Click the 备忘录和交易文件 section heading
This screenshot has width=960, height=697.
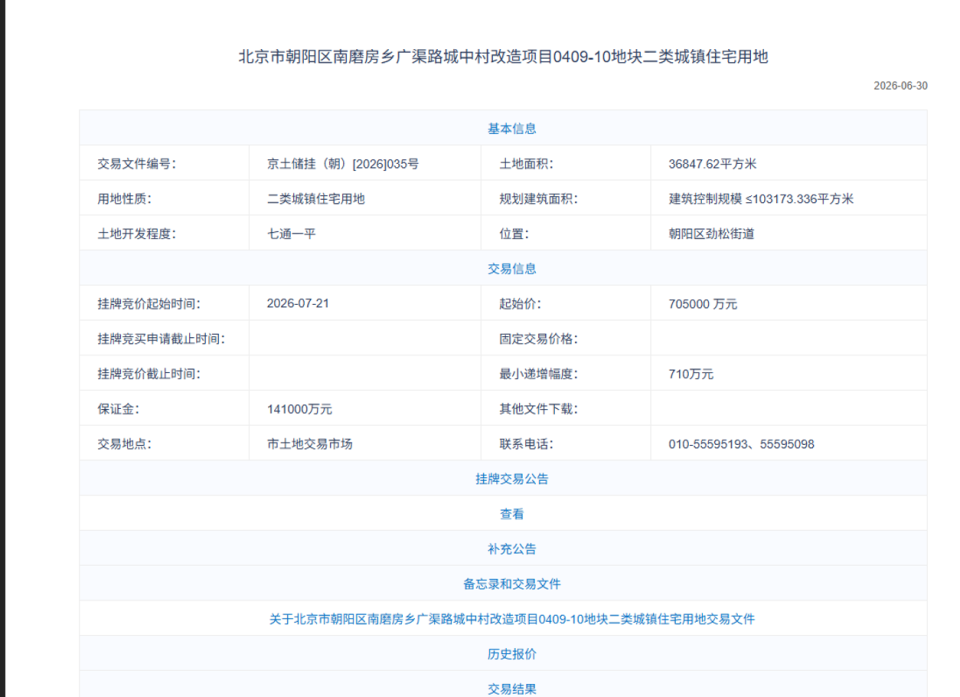coord(512,584)
